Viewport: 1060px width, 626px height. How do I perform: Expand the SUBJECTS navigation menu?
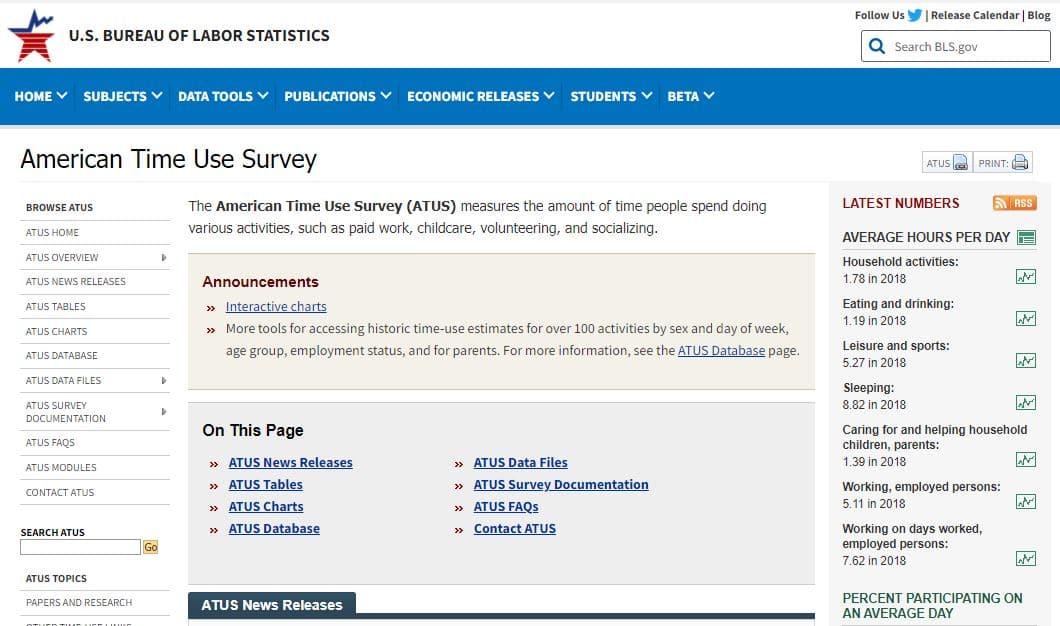(122, 96)
